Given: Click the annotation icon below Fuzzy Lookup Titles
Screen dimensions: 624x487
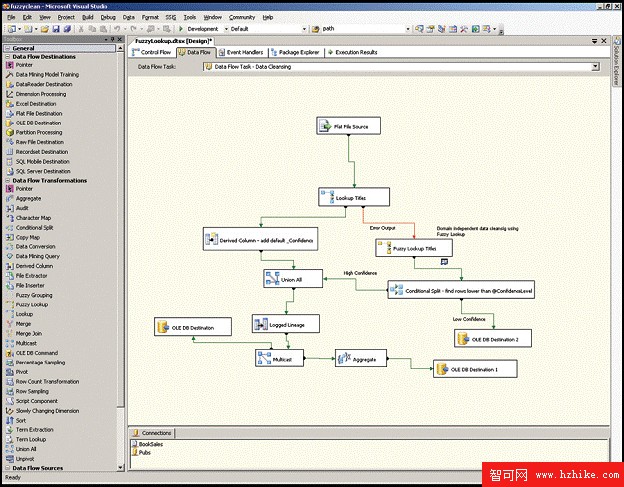Looking at the screenshot, I should 445,262.
